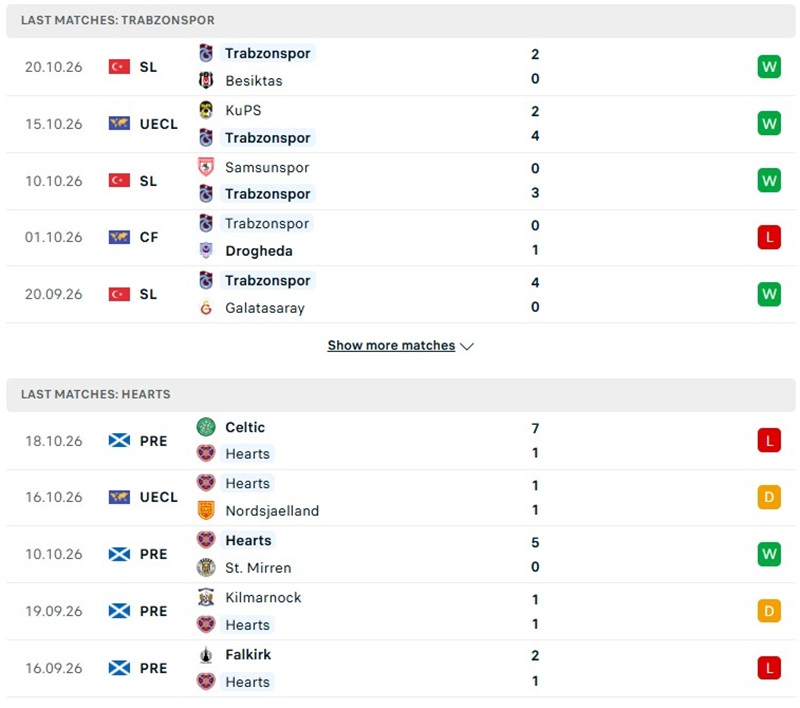The height and width of the screenshot is (708, 800).
Task: Click the orange D badge for Nordsjaelland match
Action: click(x=769, y=497)
